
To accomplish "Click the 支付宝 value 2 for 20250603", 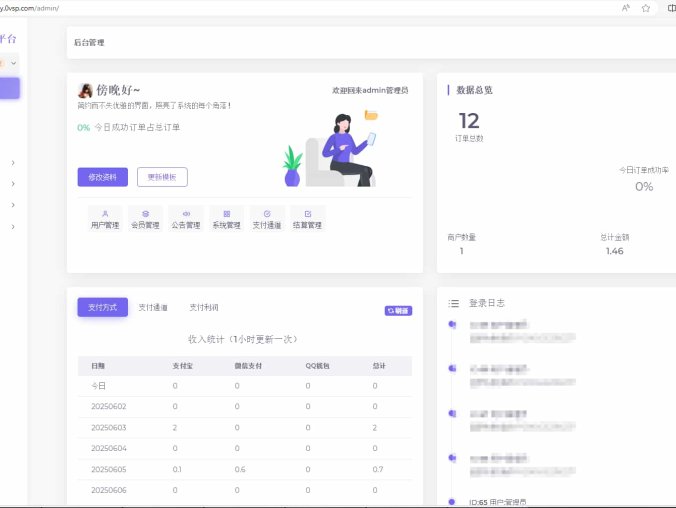I will pyautogui.click(x=175, y=428).
